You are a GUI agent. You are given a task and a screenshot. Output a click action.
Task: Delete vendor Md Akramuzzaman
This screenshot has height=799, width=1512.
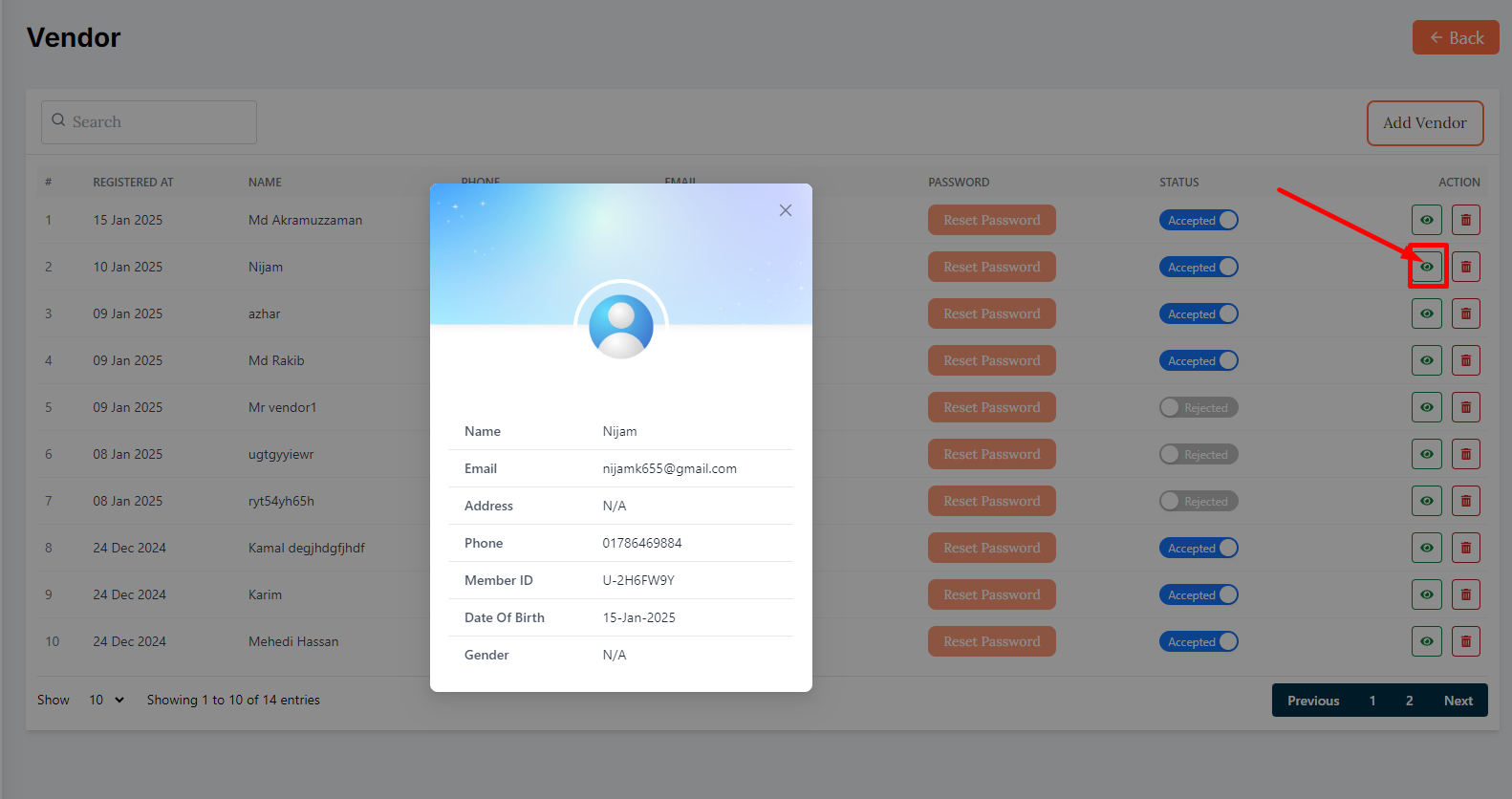click(x=1465, y=220)
